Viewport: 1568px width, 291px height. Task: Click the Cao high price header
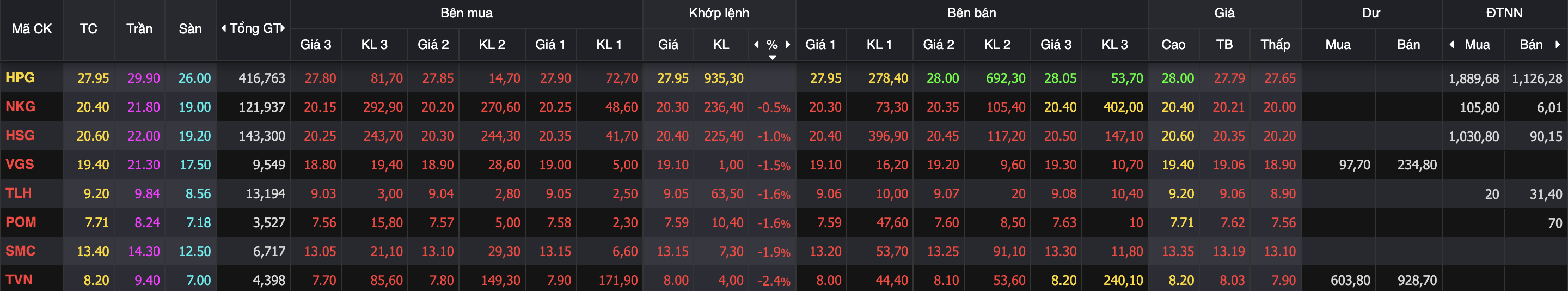point(1173,45)
